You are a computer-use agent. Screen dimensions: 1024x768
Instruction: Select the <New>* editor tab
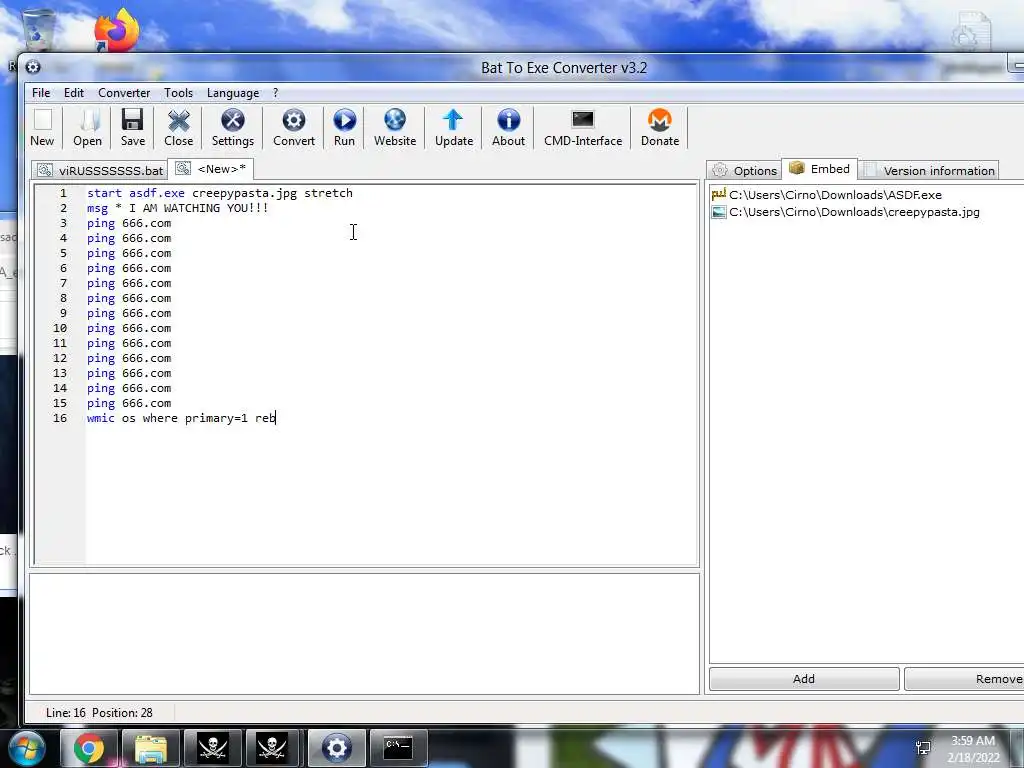(x=211, y=168)
